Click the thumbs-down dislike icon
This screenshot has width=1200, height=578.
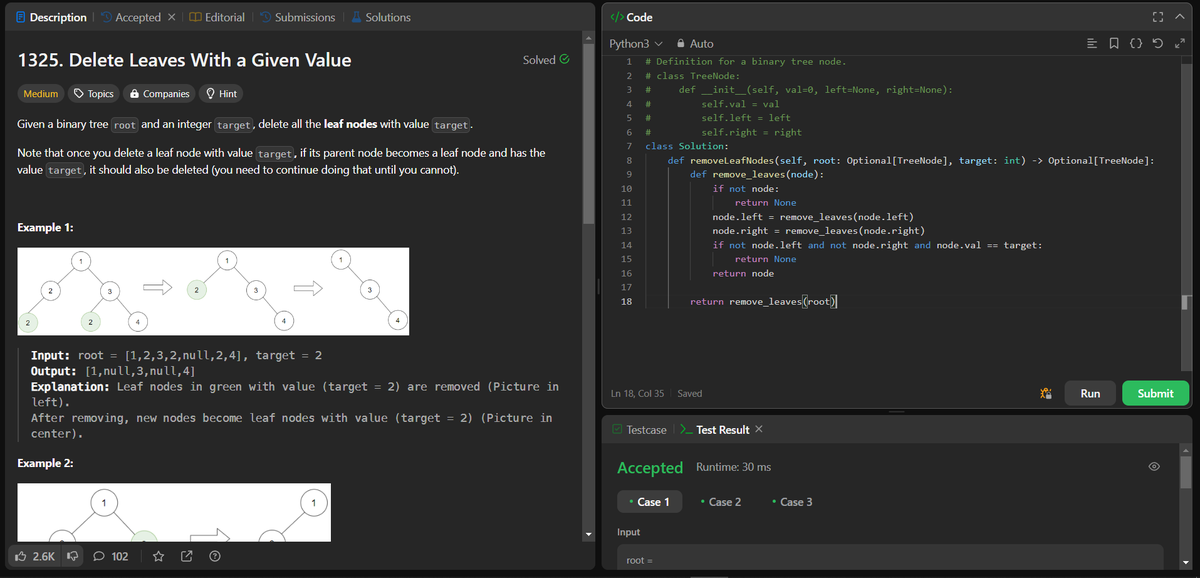point(72,556)
